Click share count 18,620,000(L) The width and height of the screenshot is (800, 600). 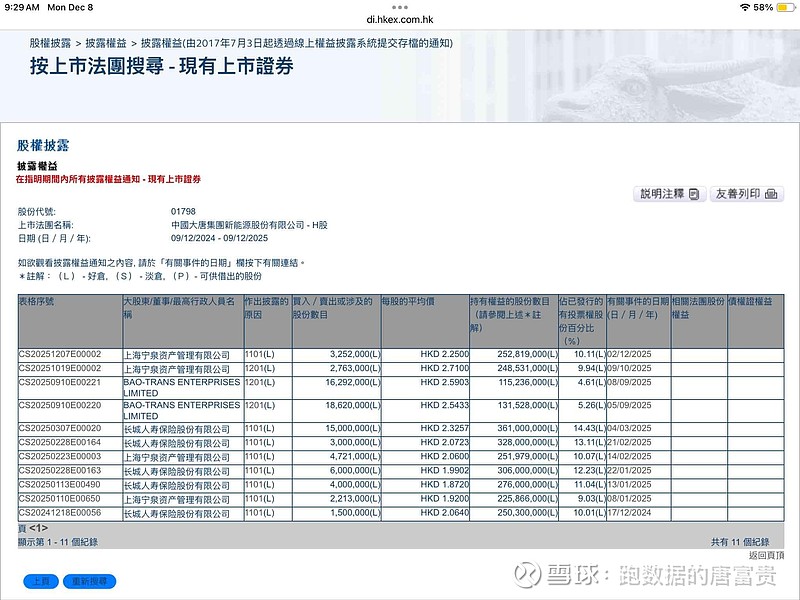[x=353, y=405]
